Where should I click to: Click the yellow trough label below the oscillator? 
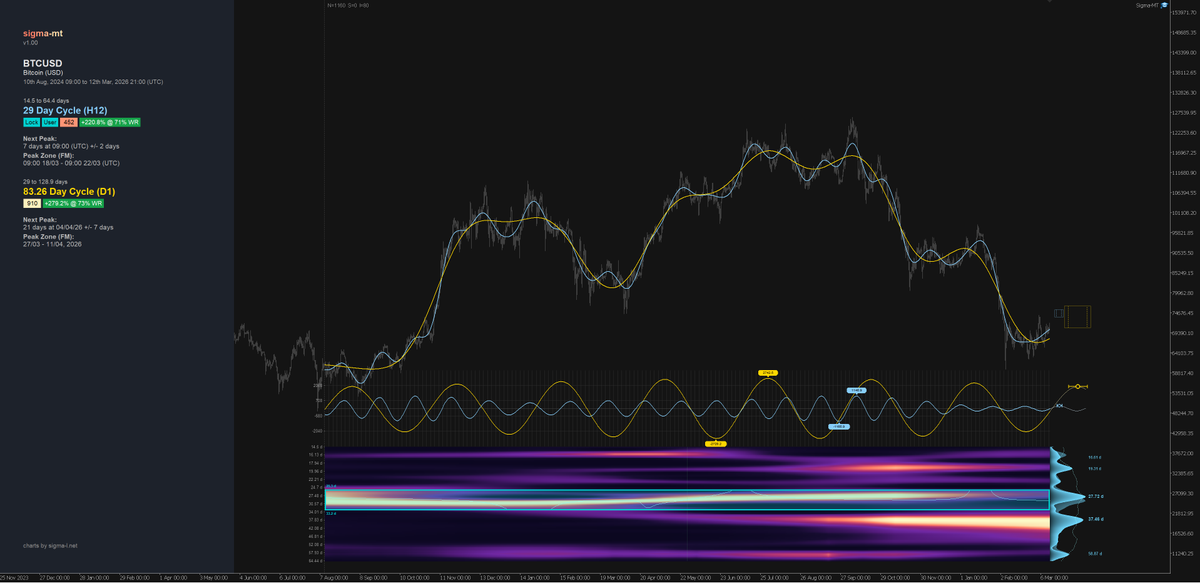click(715, 442)
